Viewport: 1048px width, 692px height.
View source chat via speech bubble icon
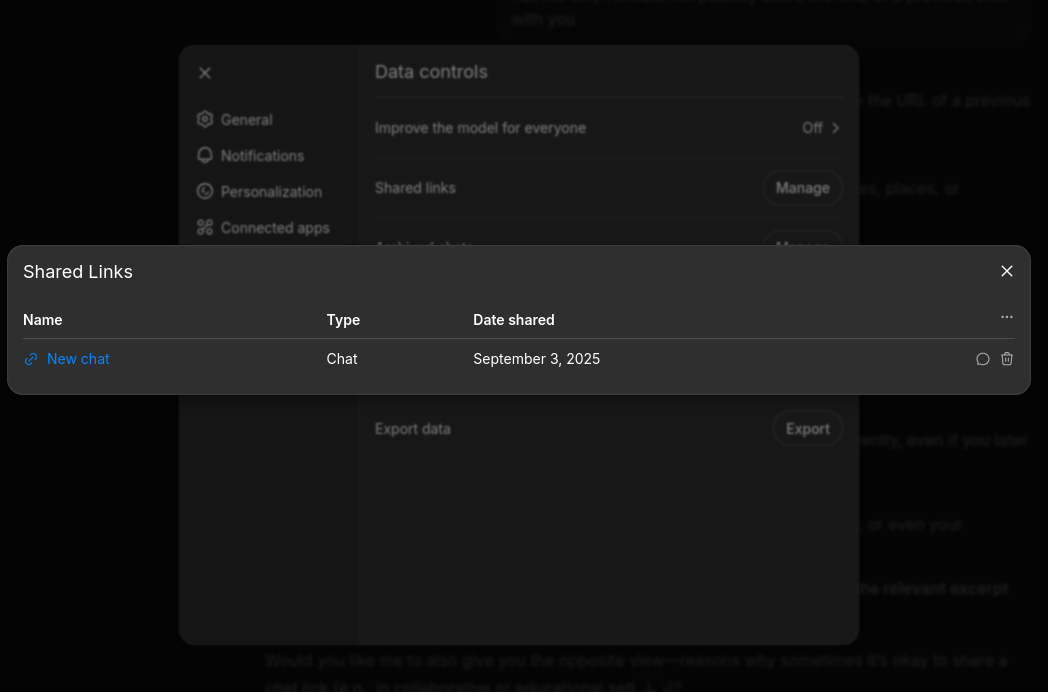[x=983, y=359]
